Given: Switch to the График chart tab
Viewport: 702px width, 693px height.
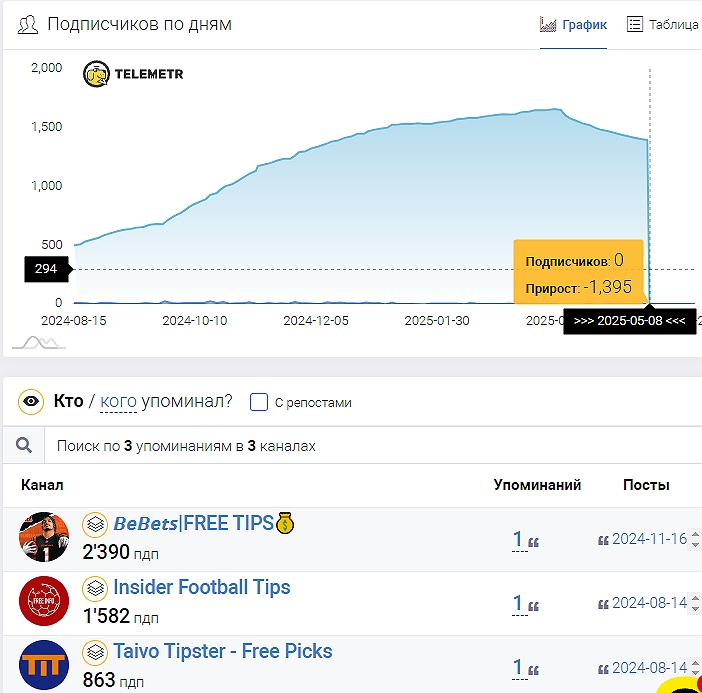Looking at the screenshot, I should pyautogui.click(x=573, y=25).
